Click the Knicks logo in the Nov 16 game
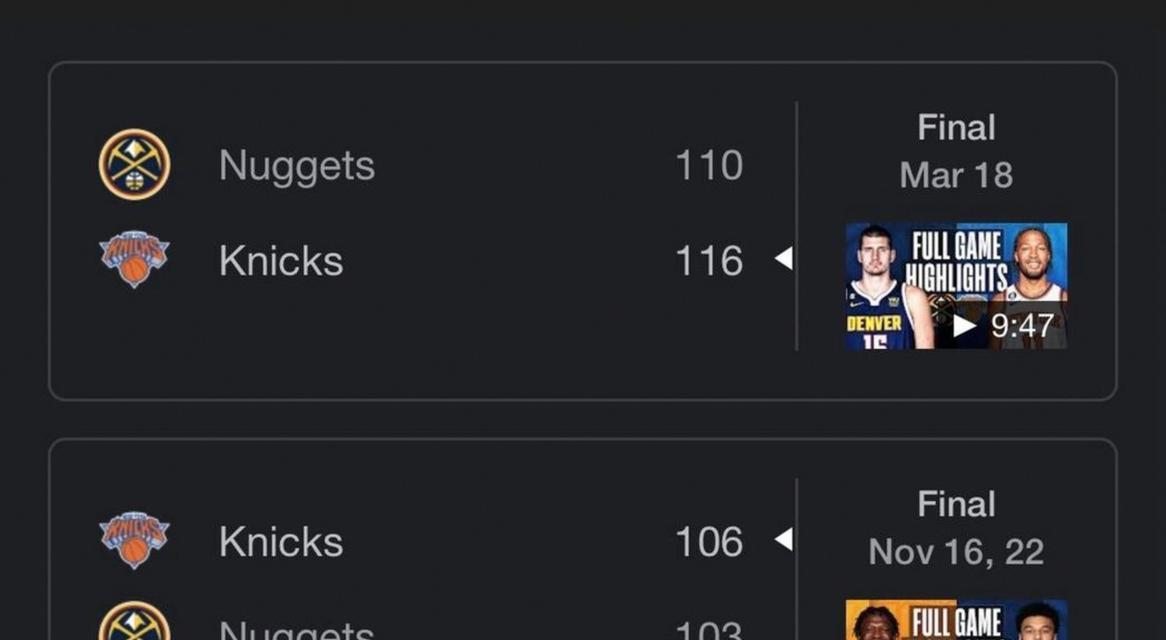Image resolution: width=1166 pixels, height=640 pixels. pos(134,540)
